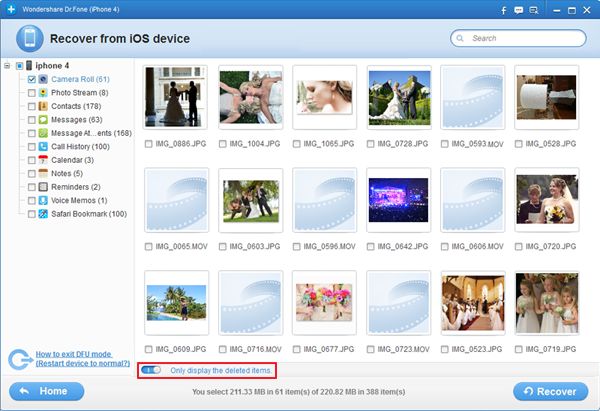The image size is (600, 411).
Task: Click the Message Attachments icon
Action: [x=43, y=133]
